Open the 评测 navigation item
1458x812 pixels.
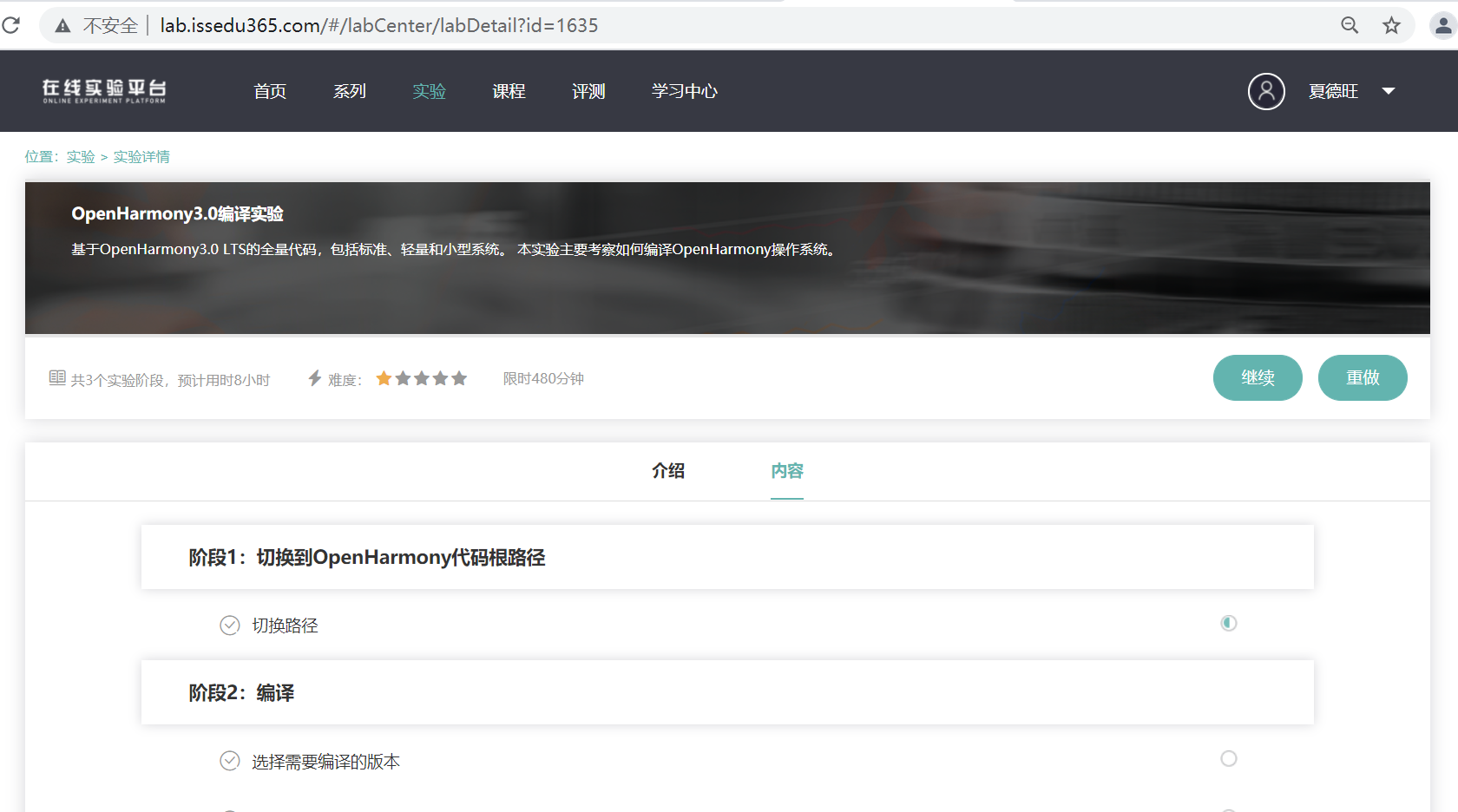click(x=588, y=91)
